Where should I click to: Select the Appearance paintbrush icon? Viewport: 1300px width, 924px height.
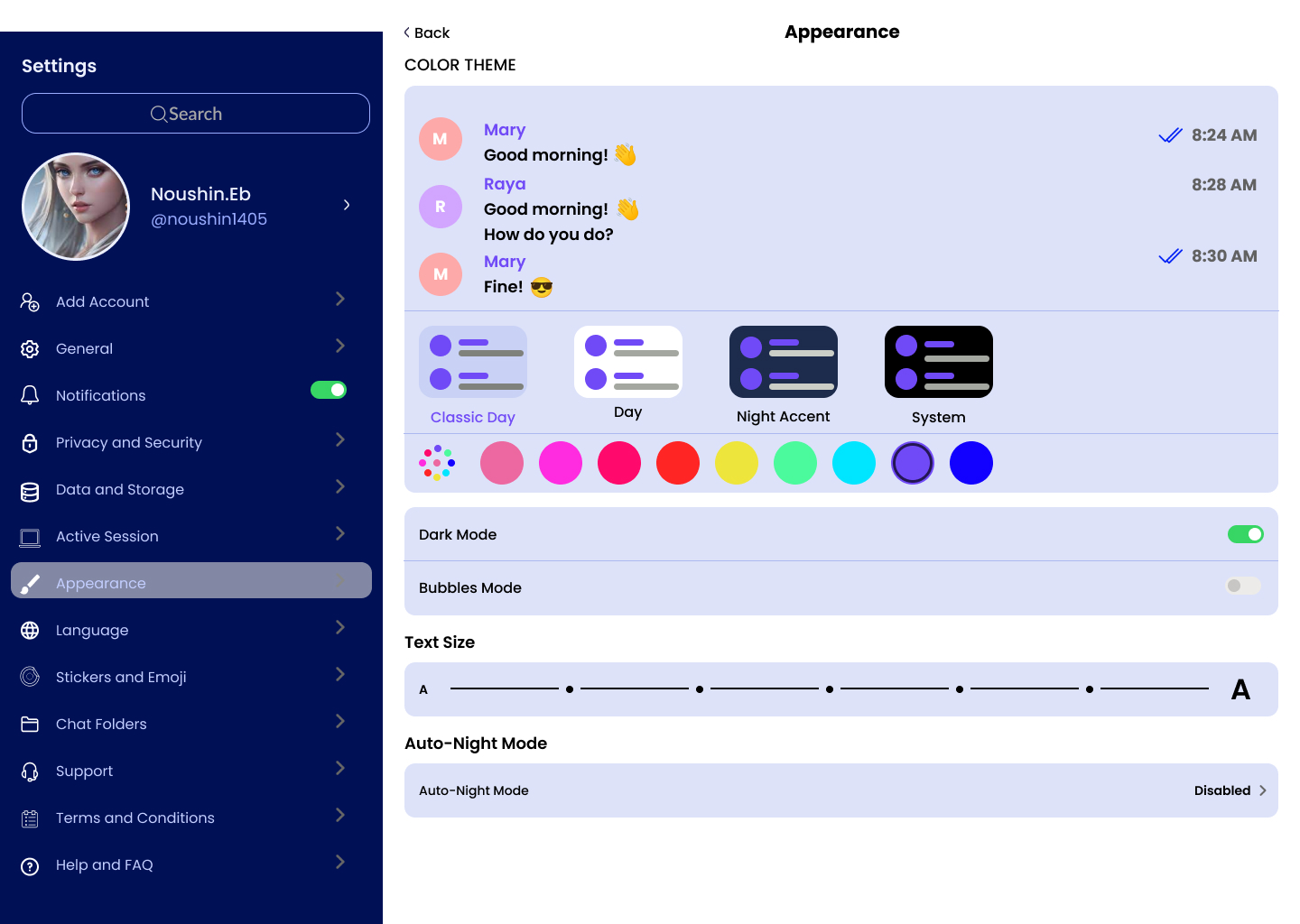click(30, 582)
